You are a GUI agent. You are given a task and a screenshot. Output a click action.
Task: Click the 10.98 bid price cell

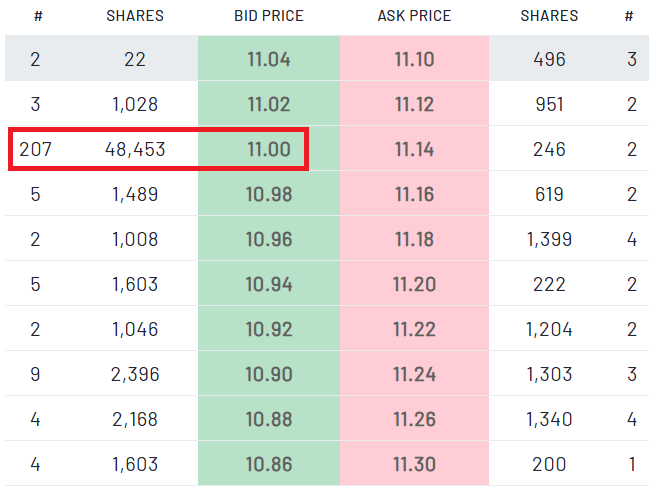click(268, 194)
